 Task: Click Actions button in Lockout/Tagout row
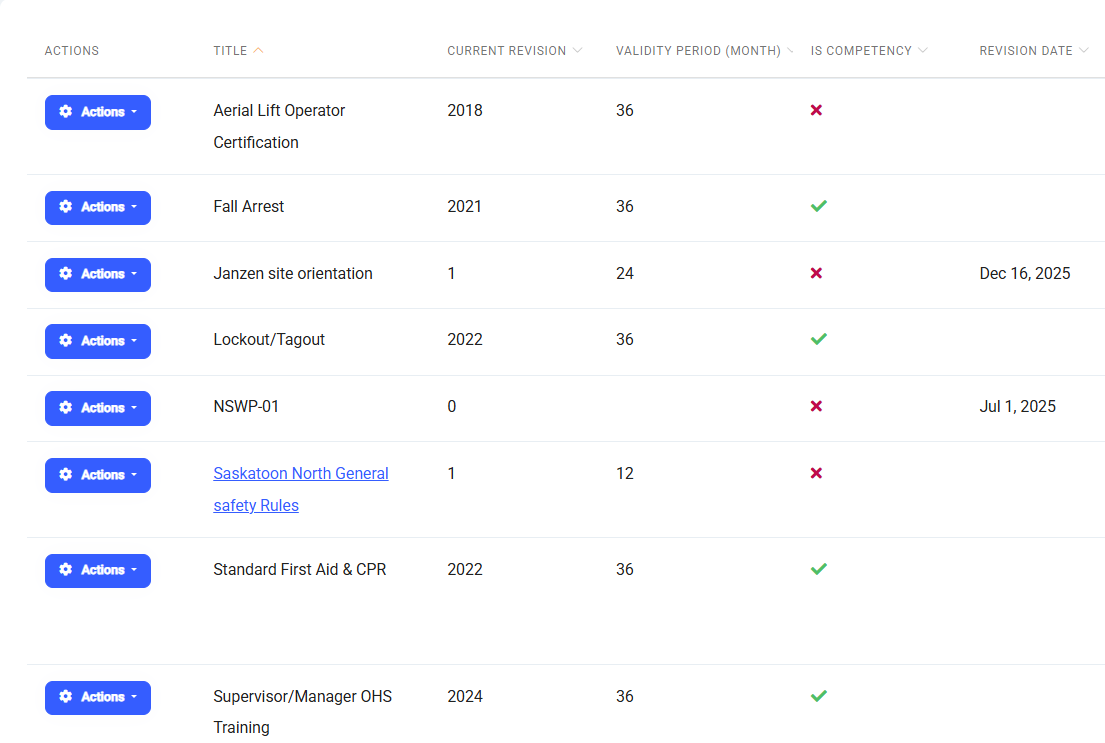click(x=97, y=341)
